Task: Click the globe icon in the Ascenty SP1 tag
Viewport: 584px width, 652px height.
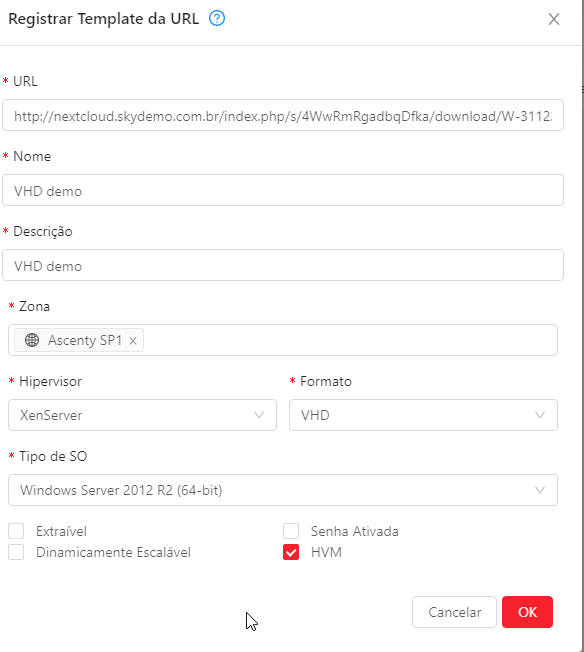Action: coord(32,340)
